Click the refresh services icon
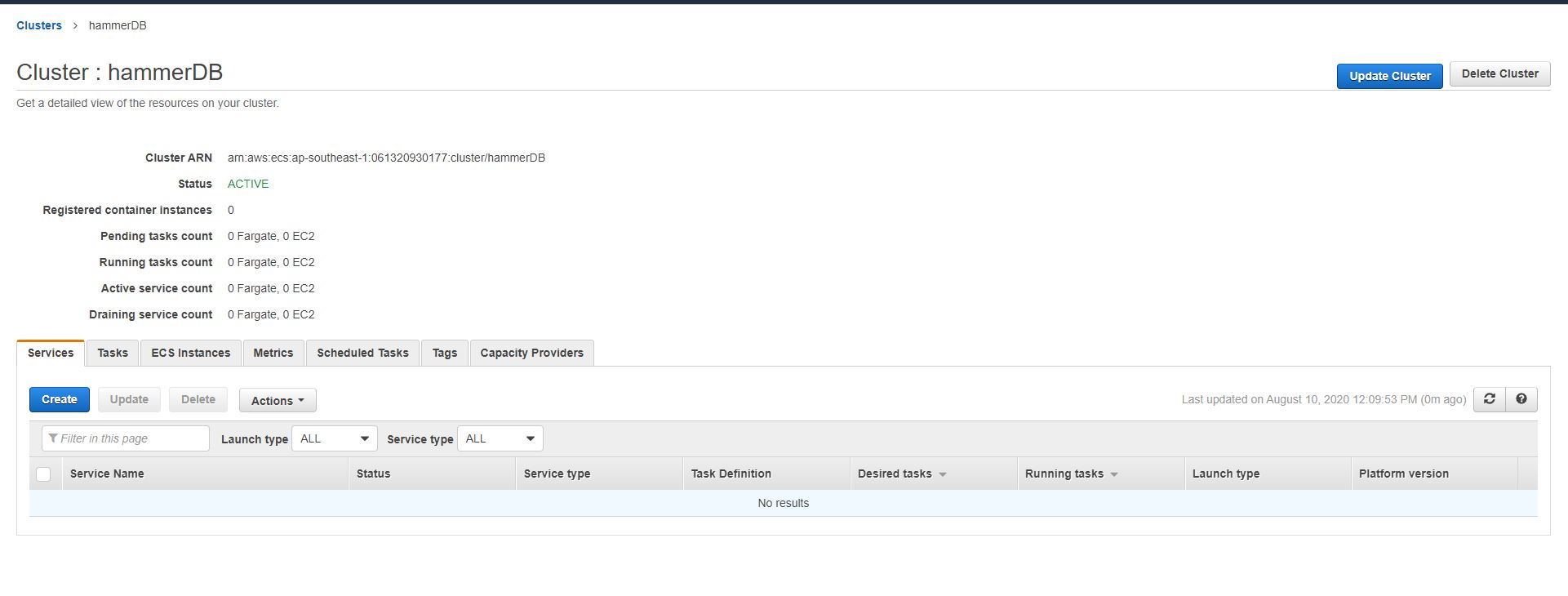1568x596 pixels. coord(1489,399)
